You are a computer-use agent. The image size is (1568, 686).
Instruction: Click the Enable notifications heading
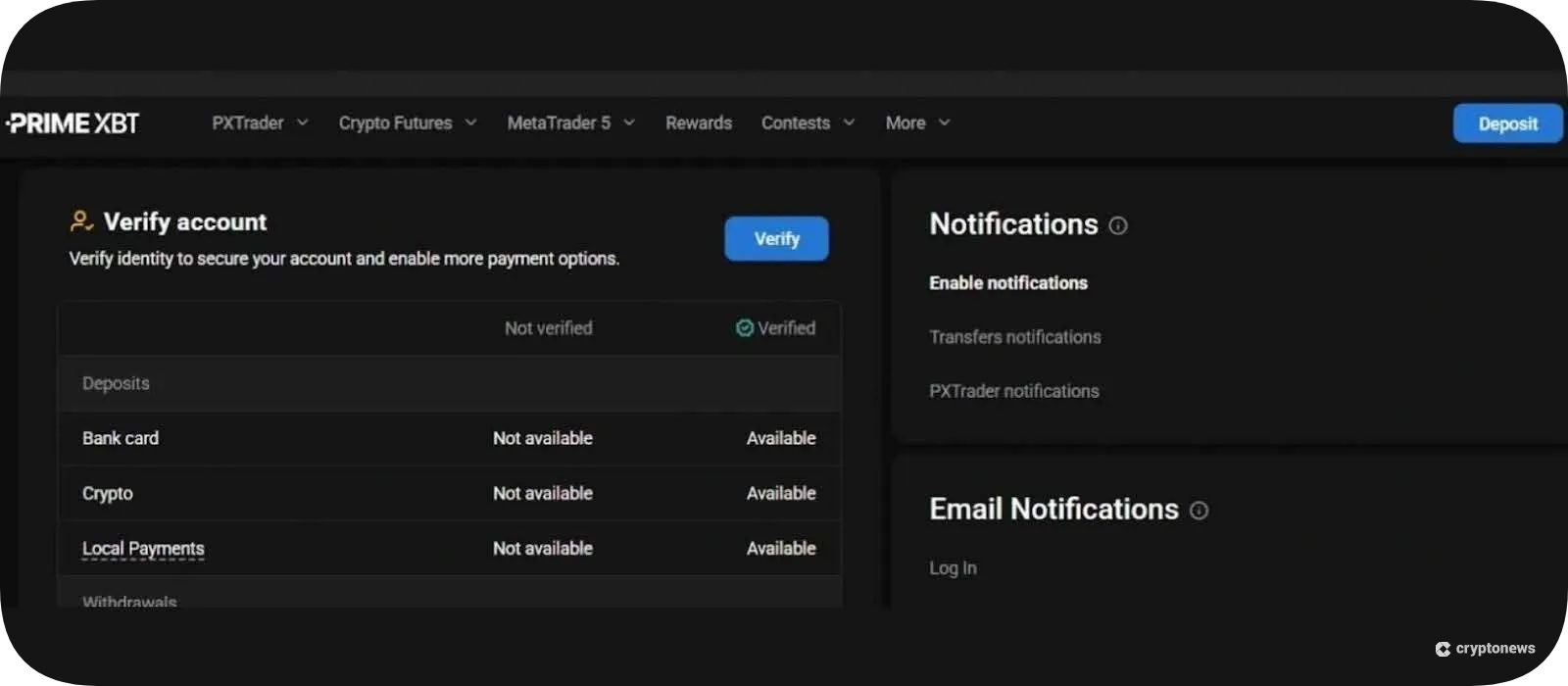click(1007, 283)
